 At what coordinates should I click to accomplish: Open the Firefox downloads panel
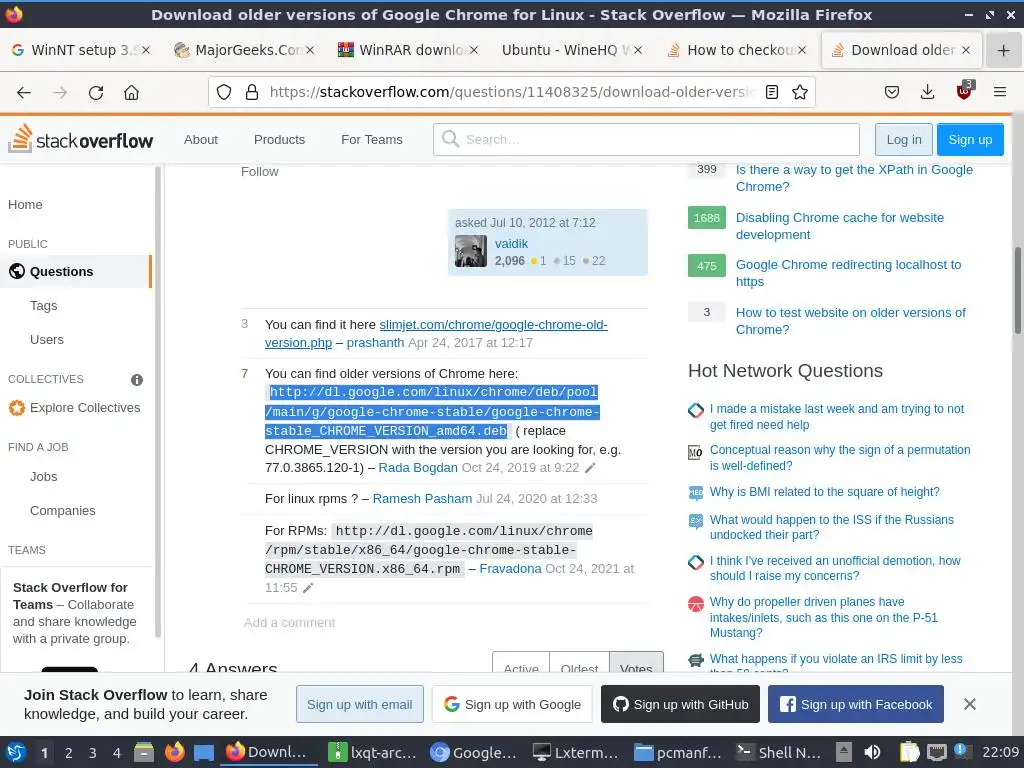click(927, 92)
